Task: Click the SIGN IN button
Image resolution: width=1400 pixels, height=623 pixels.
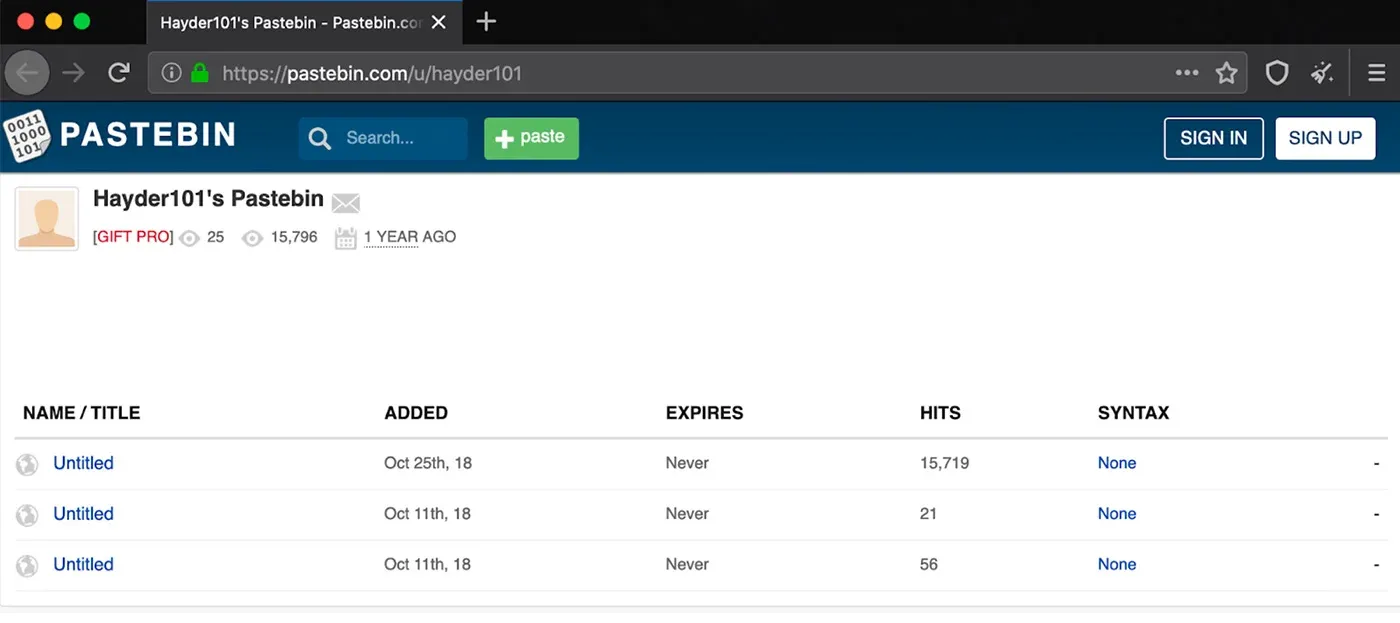Action: (x=1213, y=138)
